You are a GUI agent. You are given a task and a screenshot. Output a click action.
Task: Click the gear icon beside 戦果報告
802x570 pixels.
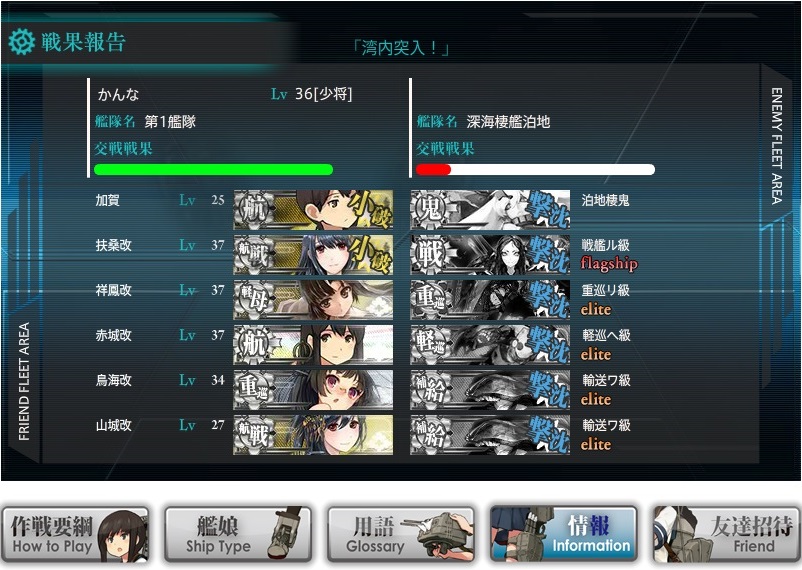click(x=21, y=42)
